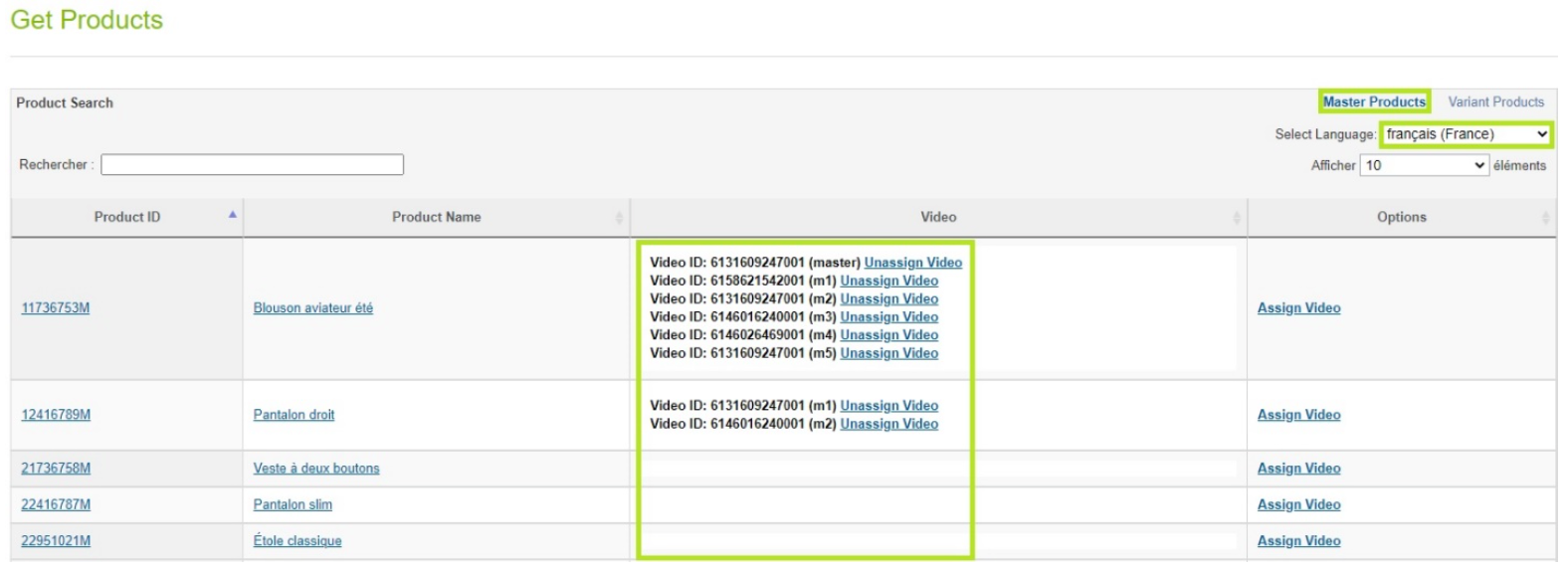Open the Afficher entries count dropdown
Viewport: 1568px width, 573px height.
point(1424,165)
